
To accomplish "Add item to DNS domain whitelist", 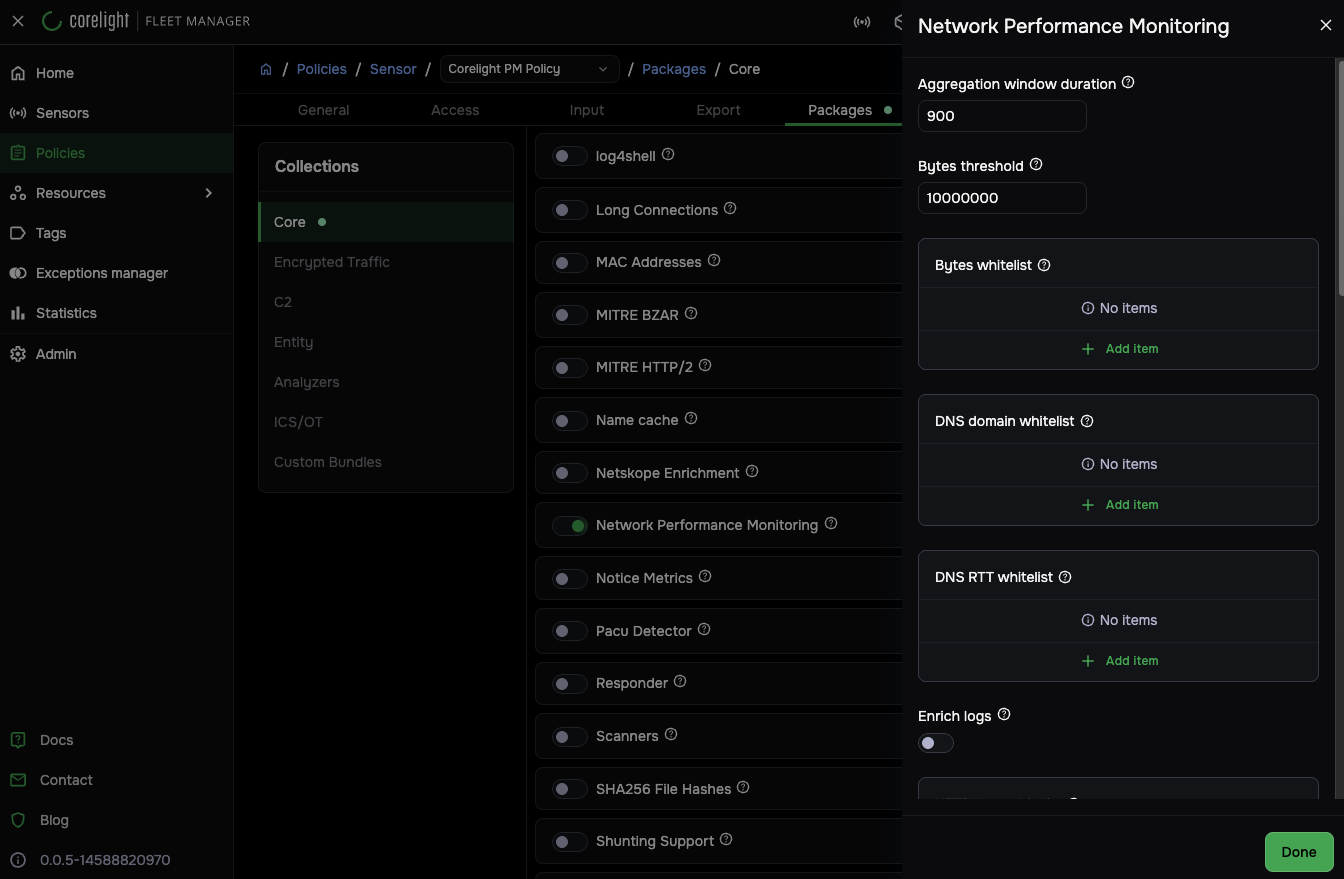I will 1119,505.
